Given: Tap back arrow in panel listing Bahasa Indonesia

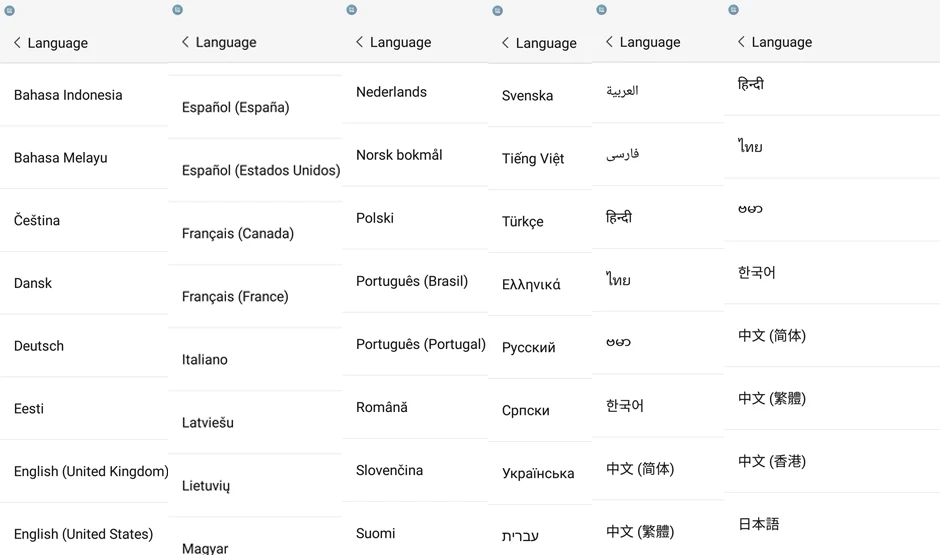Looking at the screenshot, I should (x=17, y=43).
